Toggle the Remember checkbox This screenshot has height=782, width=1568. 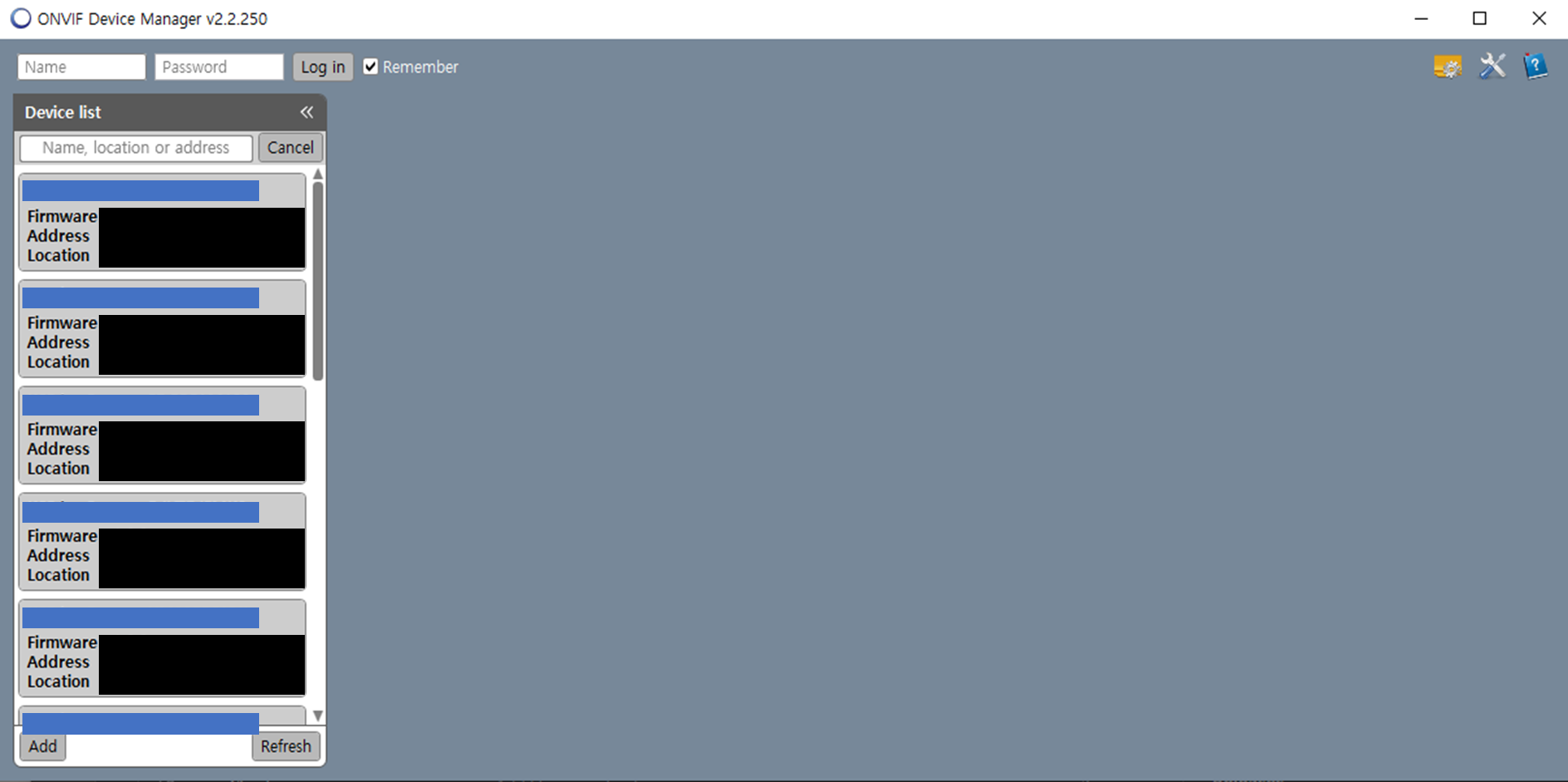pyautogui.click(x=370, y=66)
